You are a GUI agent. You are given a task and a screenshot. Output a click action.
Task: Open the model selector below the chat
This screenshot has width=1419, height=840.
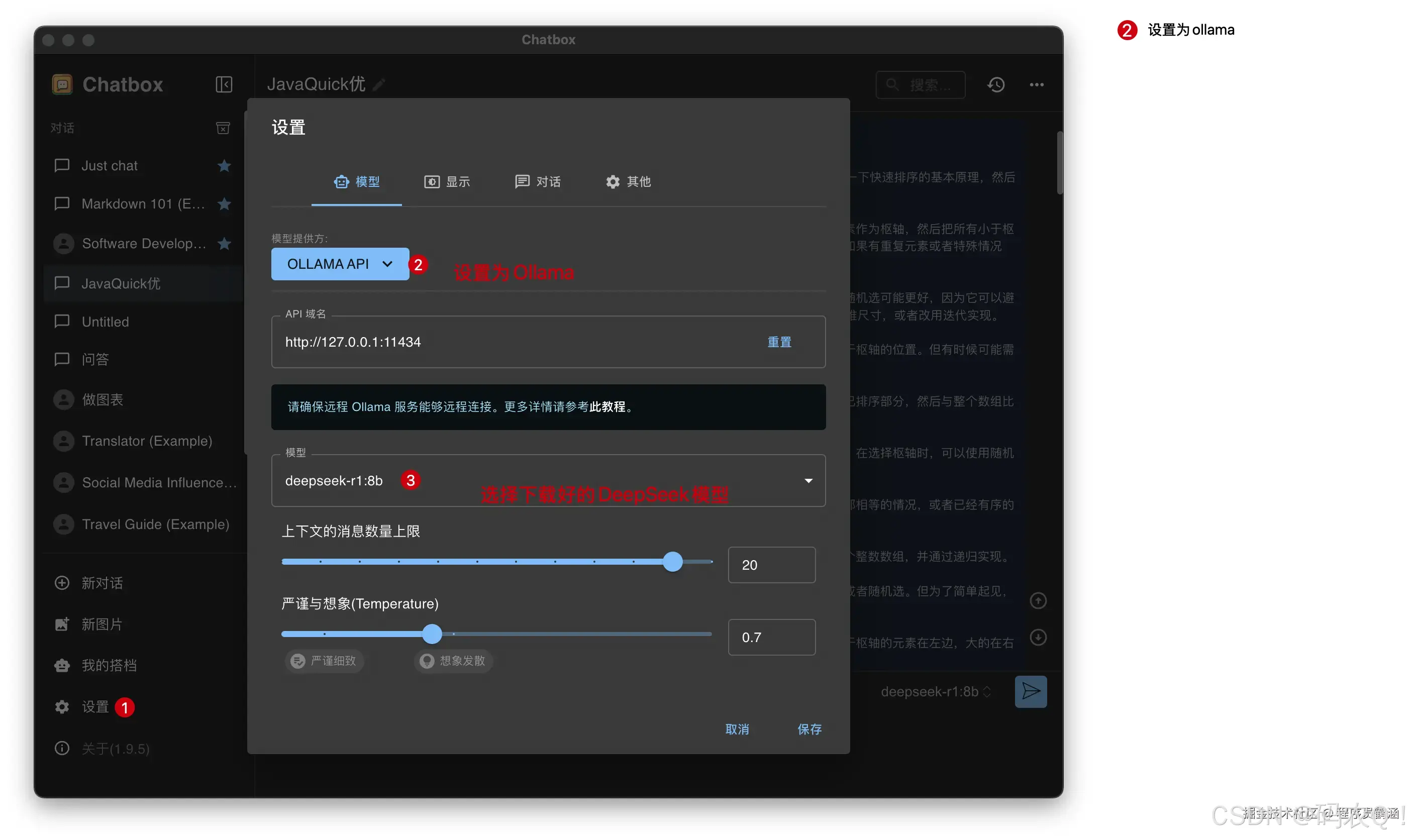point(936,692)
